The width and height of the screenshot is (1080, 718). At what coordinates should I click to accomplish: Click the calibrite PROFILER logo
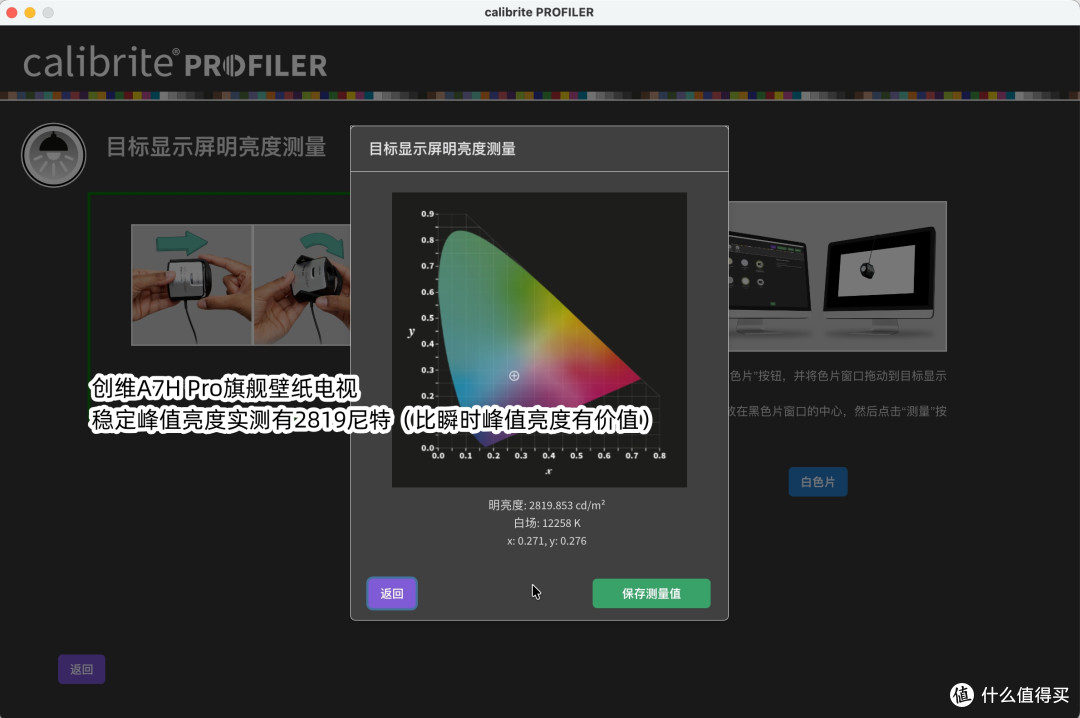[175, 63]
